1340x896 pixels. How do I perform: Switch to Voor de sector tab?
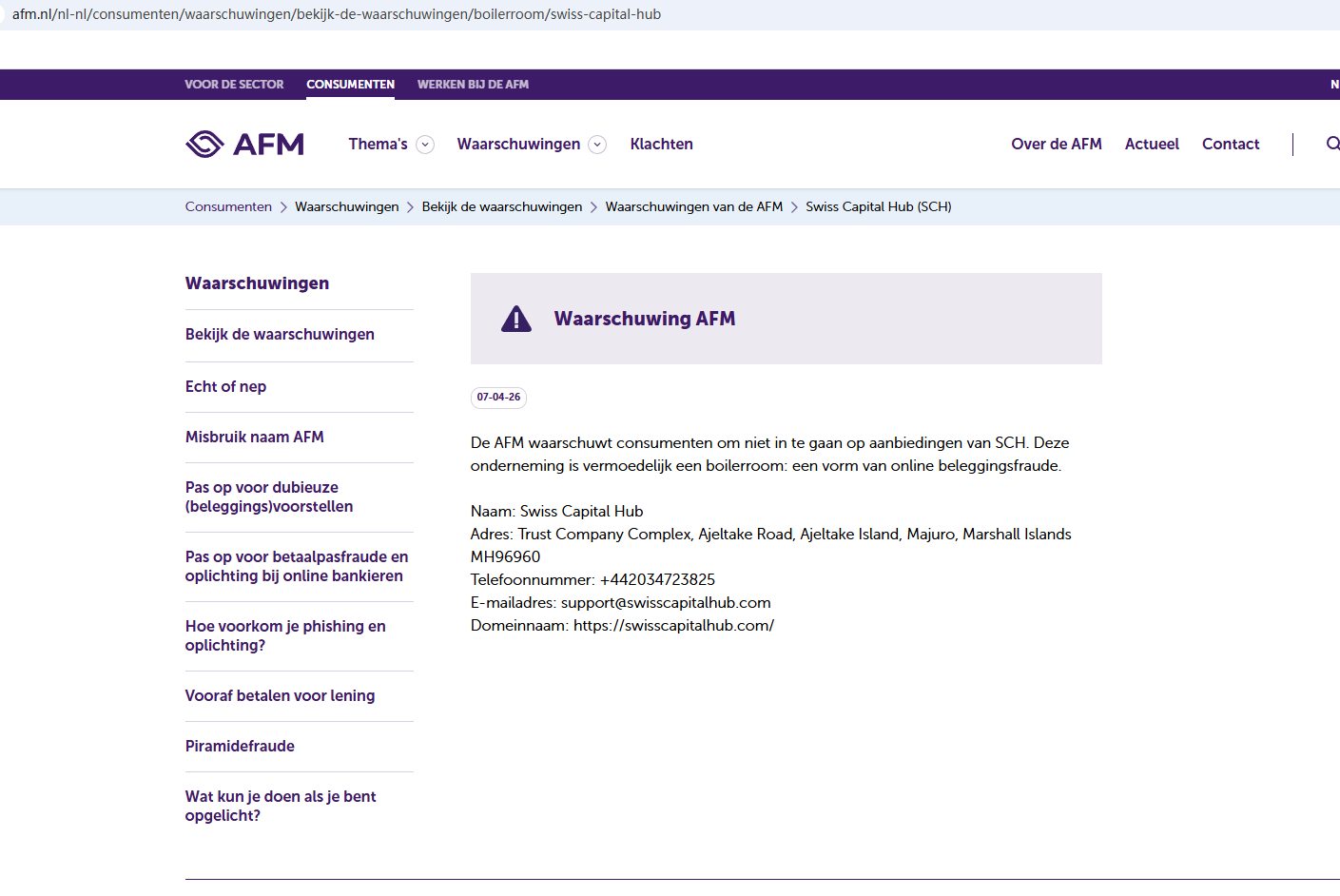point(234,85)
